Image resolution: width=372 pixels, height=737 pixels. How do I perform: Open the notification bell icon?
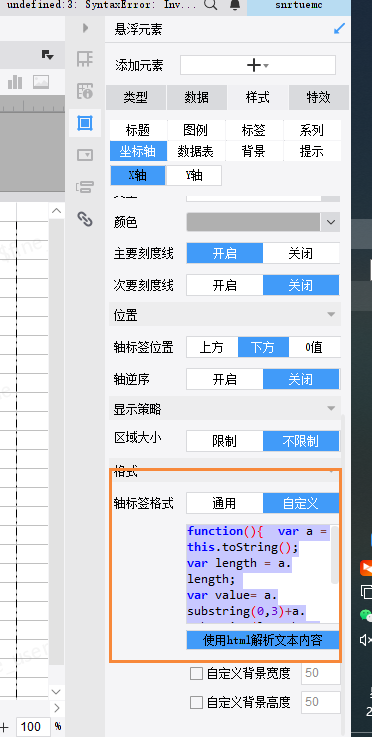(x=235, y=5)
